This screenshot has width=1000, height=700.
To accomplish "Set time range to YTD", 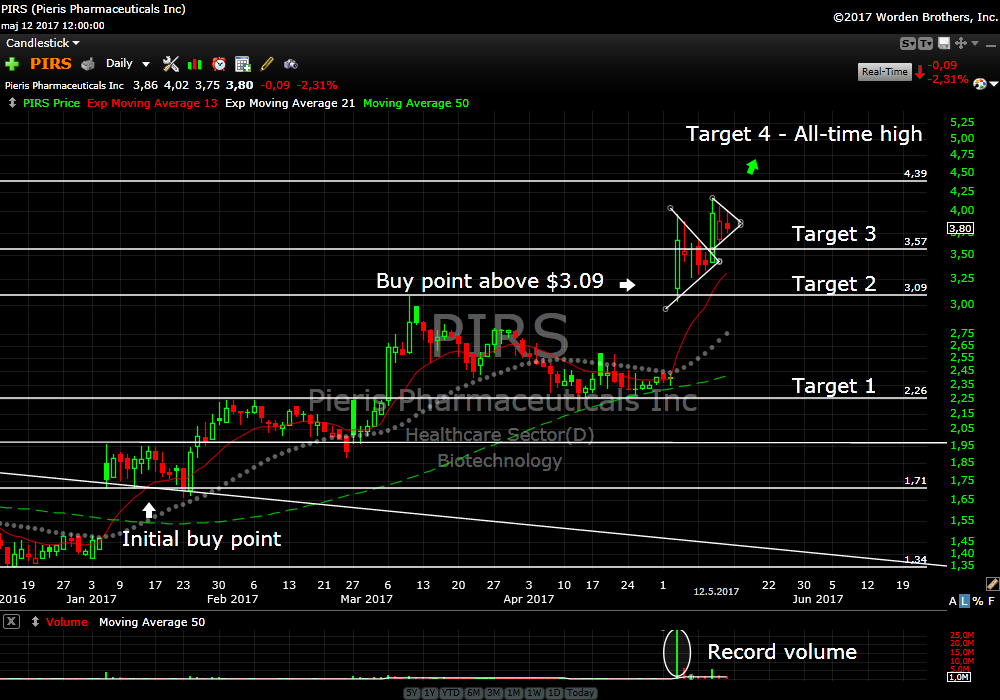I will [x=451, y=692].
